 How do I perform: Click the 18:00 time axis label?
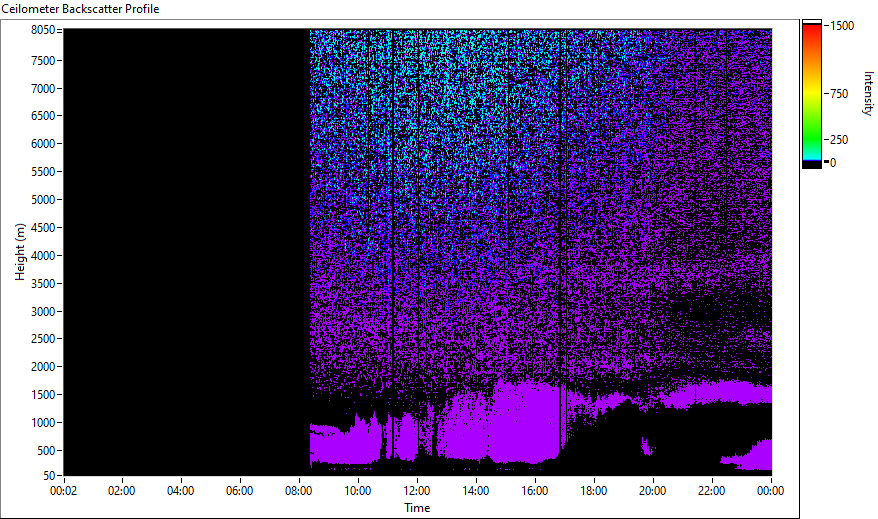tap(594, 491)
